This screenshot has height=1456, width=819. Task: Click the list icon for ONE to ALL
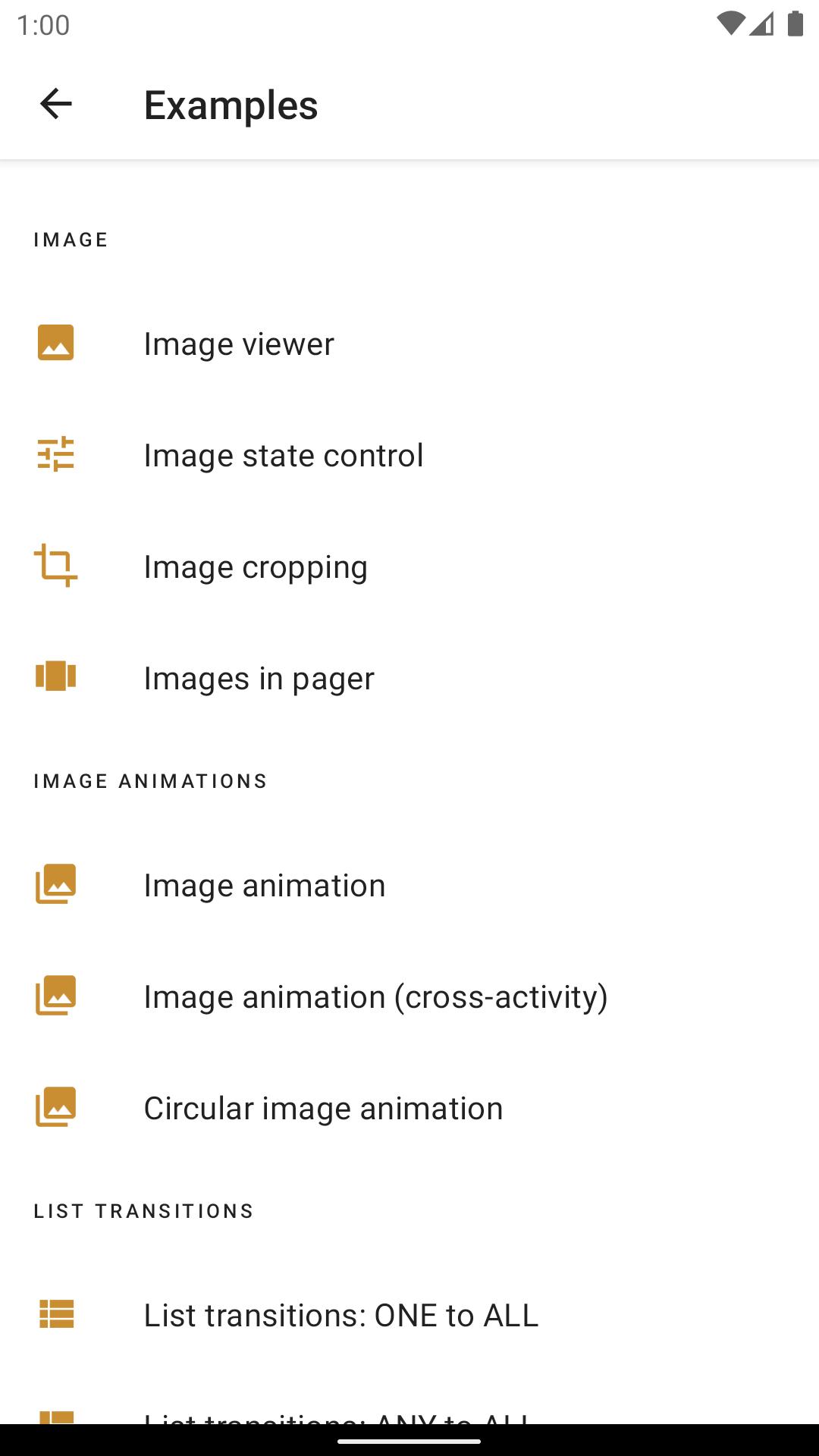click(x=56, y=1314)
